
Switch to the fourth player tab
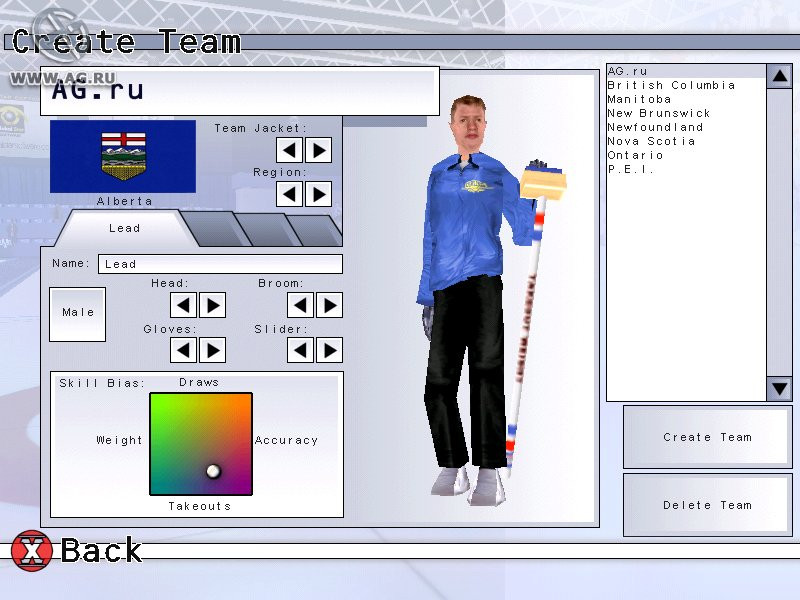pos(317,231)
